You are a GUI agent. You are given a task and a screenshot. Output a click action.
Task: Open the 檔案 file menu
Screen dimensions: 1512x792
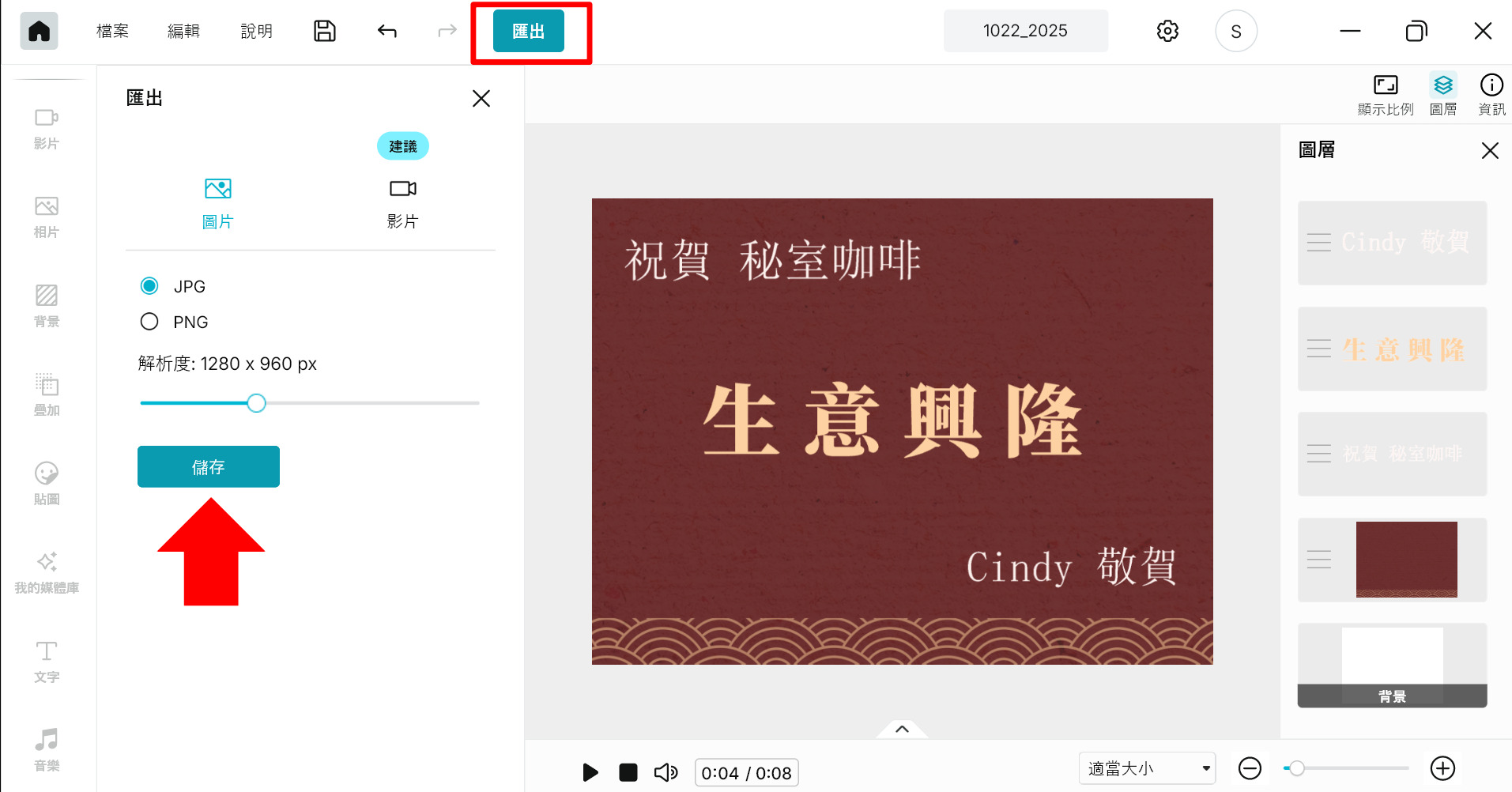pyautogui.click(x=111, y=30)
